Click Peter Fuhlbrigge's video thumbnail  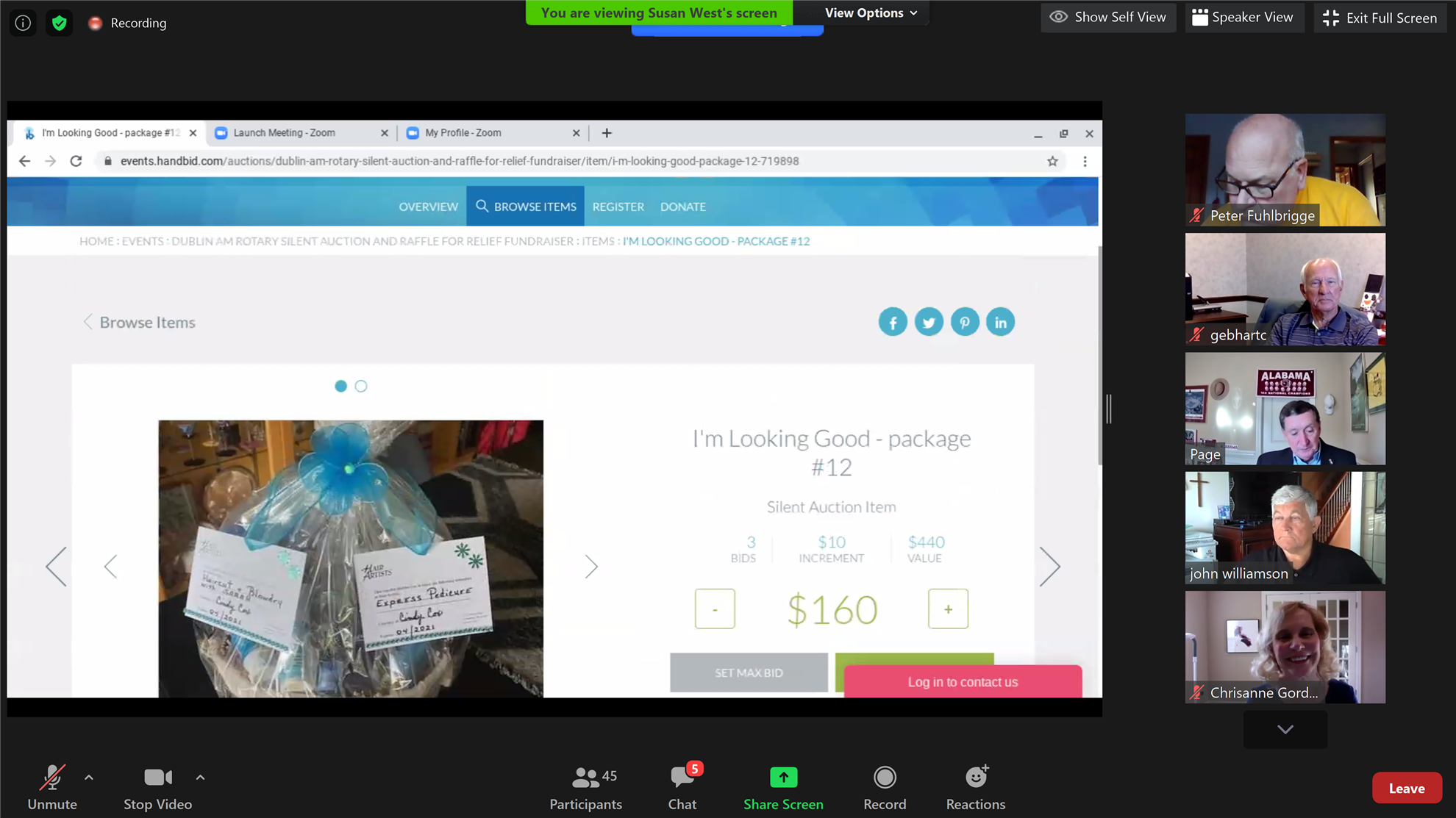click(x=1285, y=170)
